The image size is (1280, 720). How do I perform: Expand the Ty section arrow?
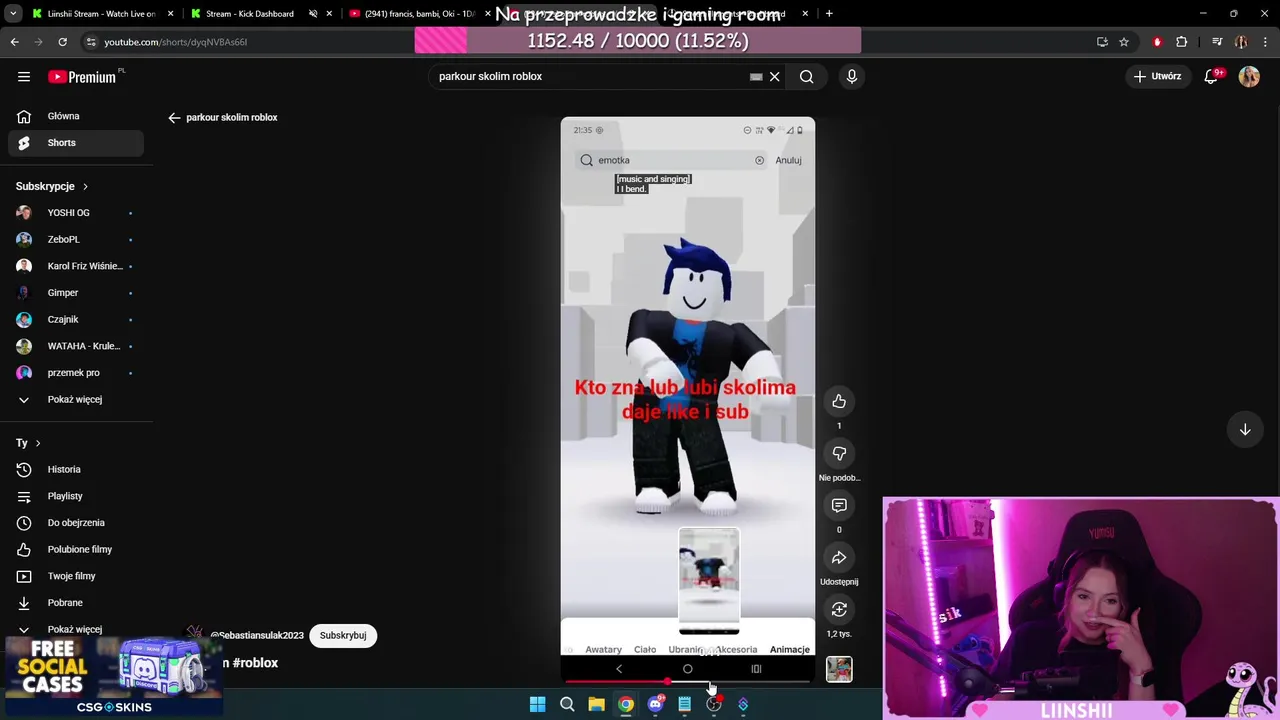pos(38,443)
